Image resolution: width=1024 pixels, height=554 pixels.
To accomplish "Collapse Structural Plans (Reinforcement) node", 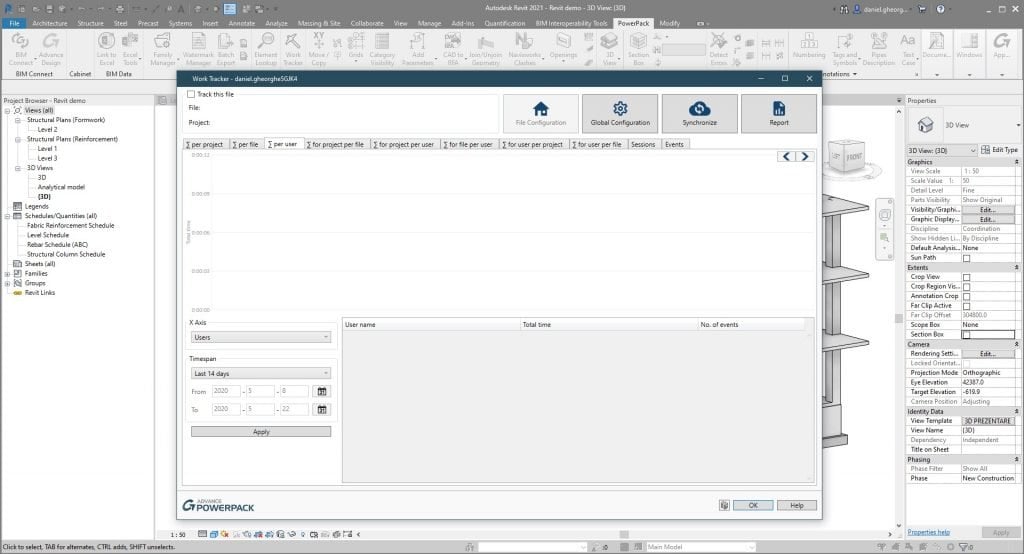I will 18,139.
